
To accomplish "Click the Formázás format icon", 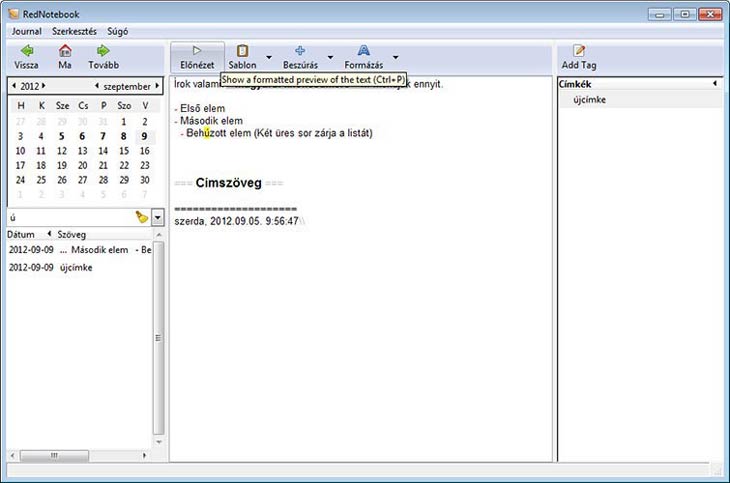I will tap(363, 51).
